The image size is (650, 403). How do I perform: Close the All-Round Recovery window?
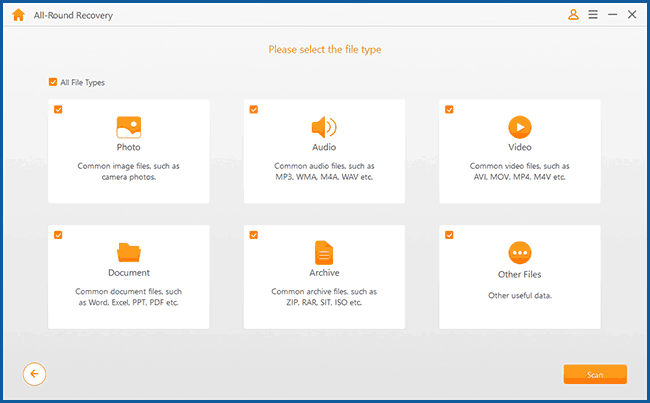pos(633,15)
